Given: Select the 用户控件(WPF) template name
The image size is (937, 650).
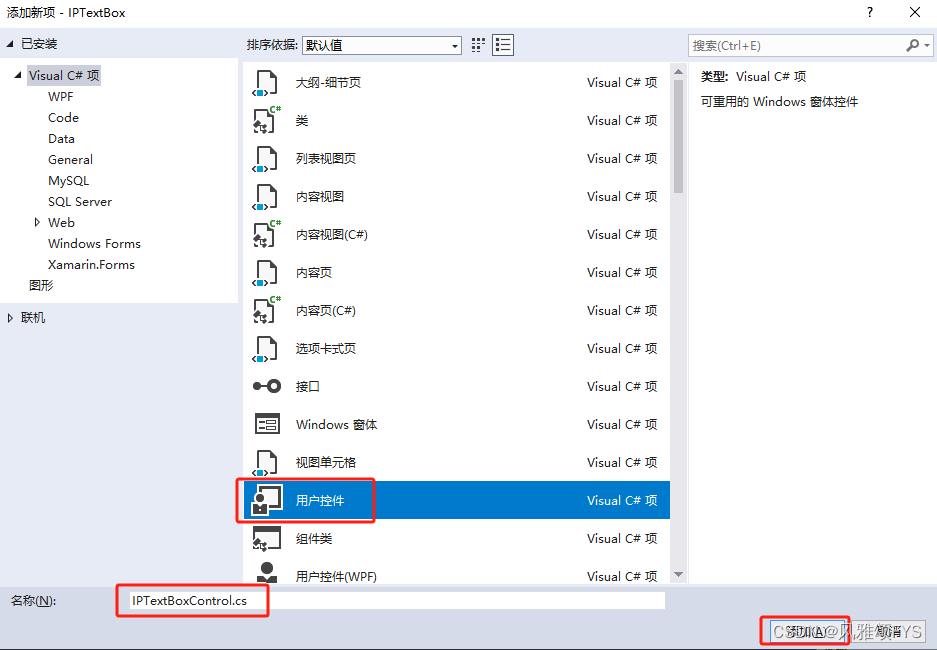Looking at the screenshot, I should pyautogui.click(x=336, y=577).
